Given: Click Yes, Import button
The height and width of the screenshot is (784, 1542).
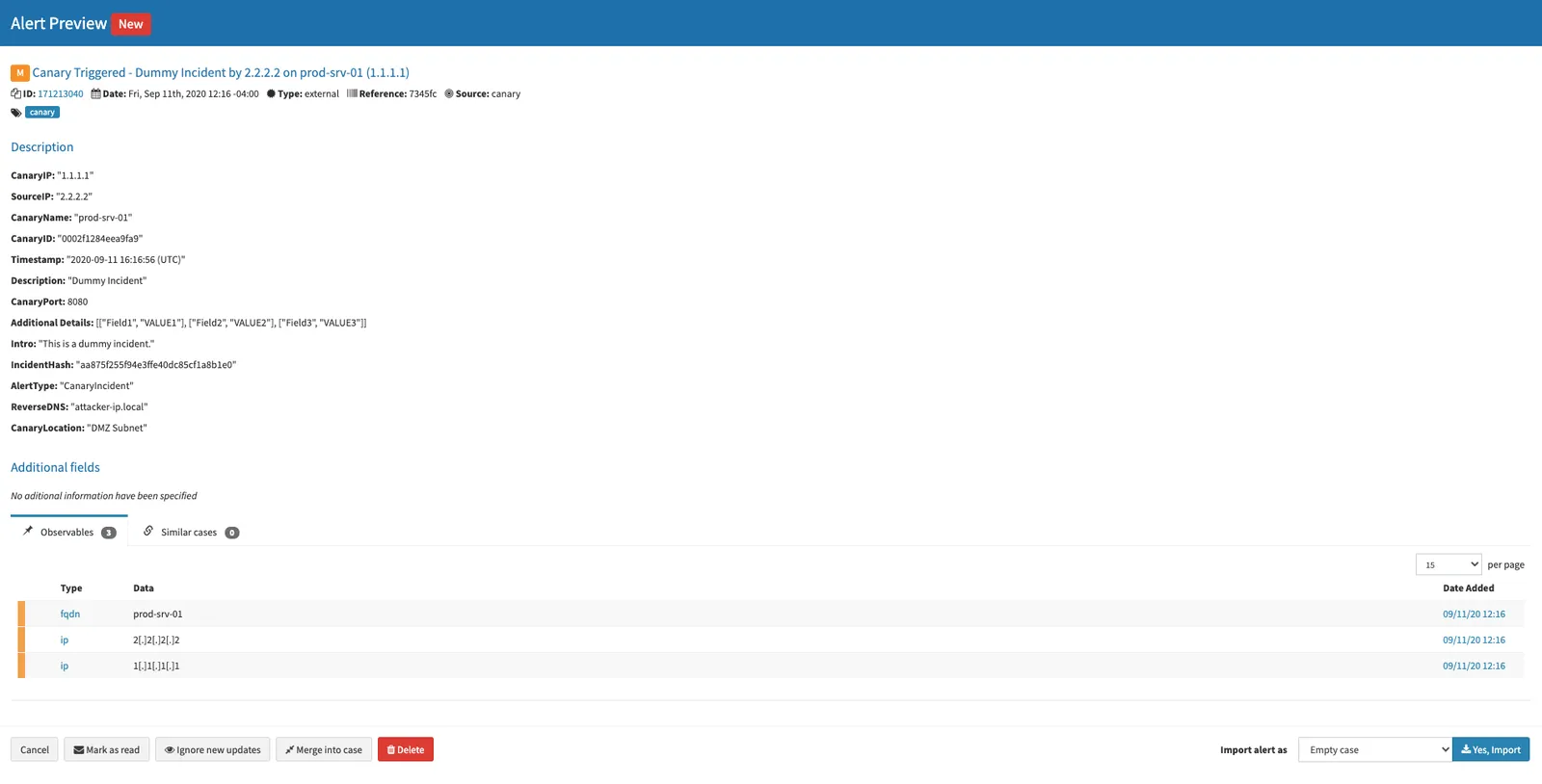Looking at the screenshot, I should [1491, 749].
